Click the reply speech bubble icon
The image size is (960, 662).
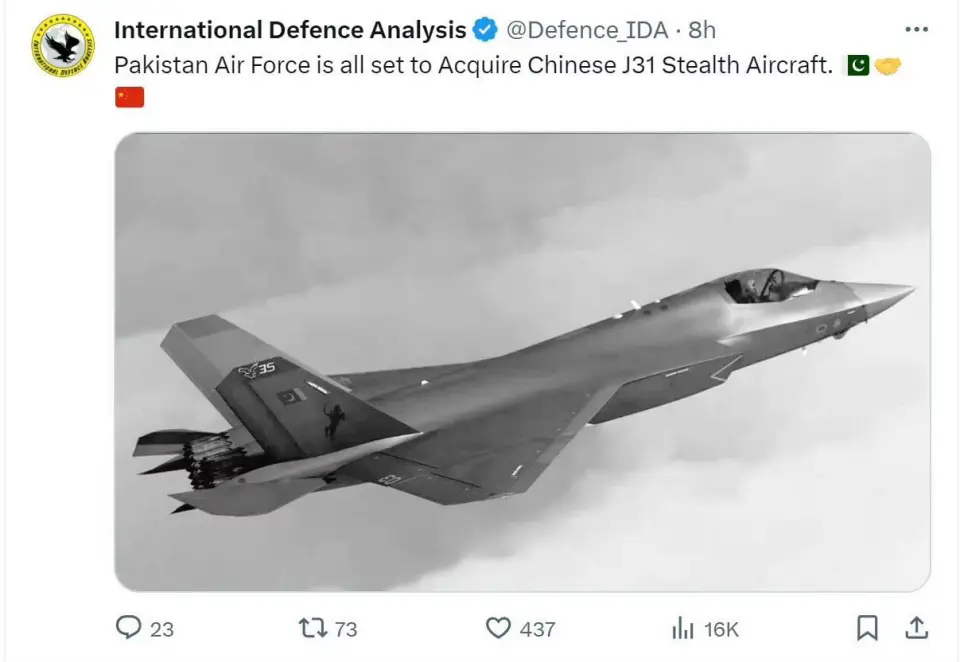click(129, 628)
